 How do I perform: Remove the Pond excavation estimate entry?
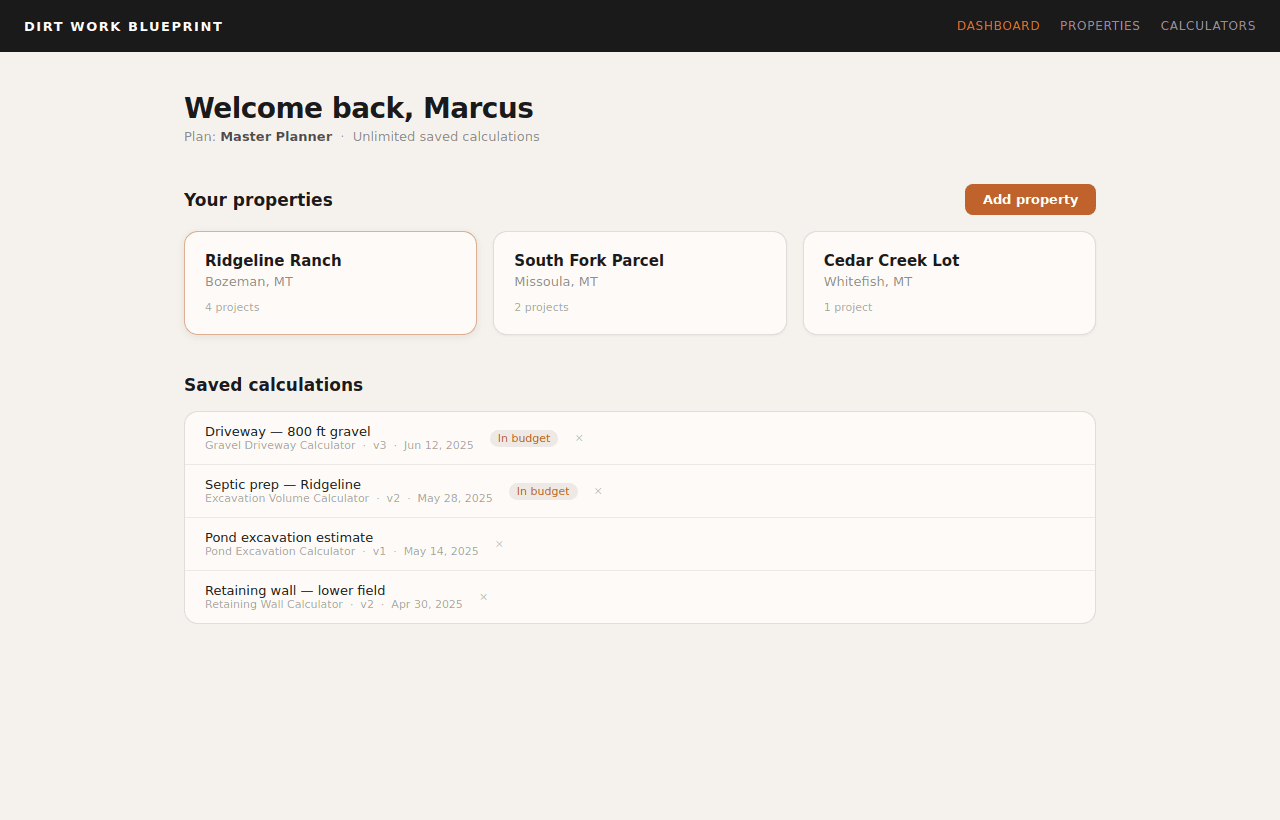tap(499, 544)
